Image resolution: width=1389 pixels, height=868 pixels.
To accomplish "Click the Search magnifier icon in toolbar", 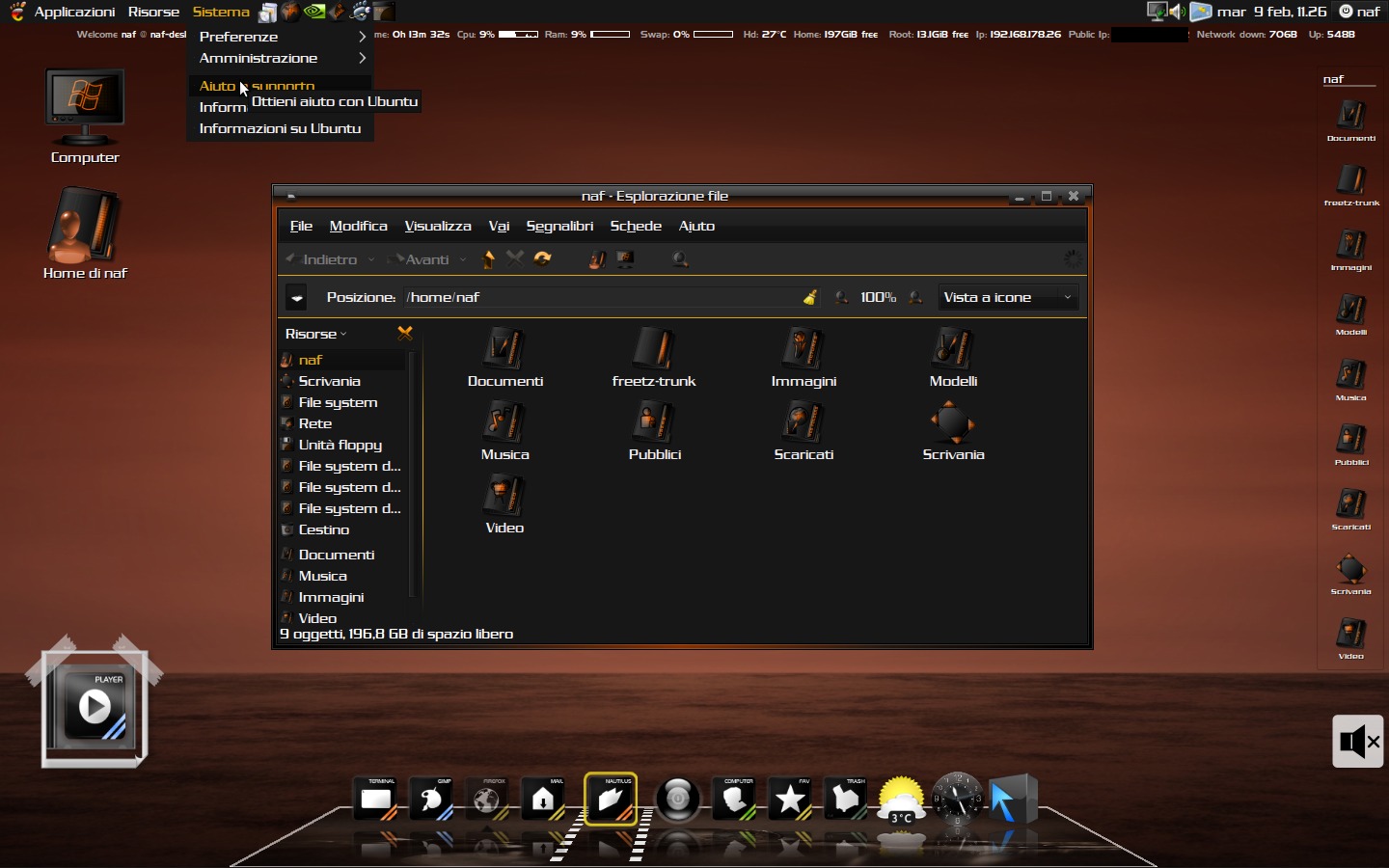I will [680, 258].
